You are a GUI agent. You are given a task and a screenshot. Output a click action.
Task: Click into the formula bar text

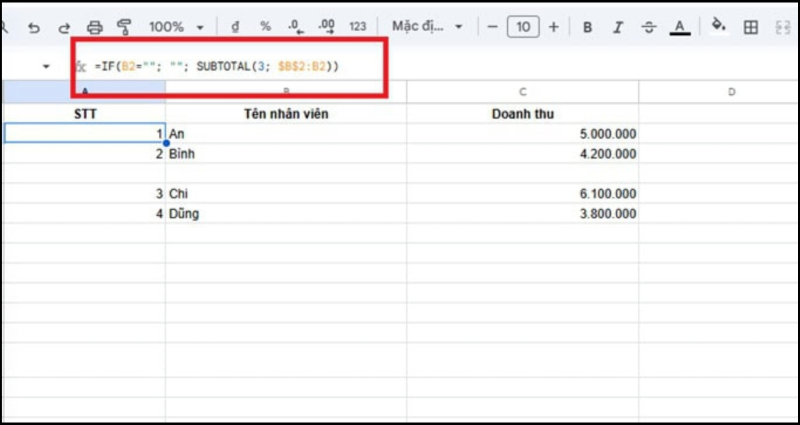[217, 66]
